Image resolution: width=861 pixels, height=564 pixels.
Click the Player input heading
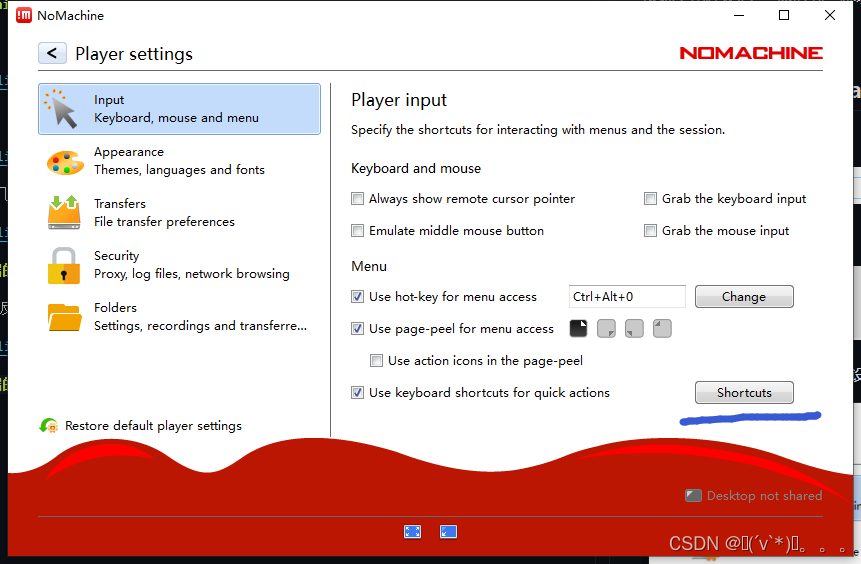point(399,100)
